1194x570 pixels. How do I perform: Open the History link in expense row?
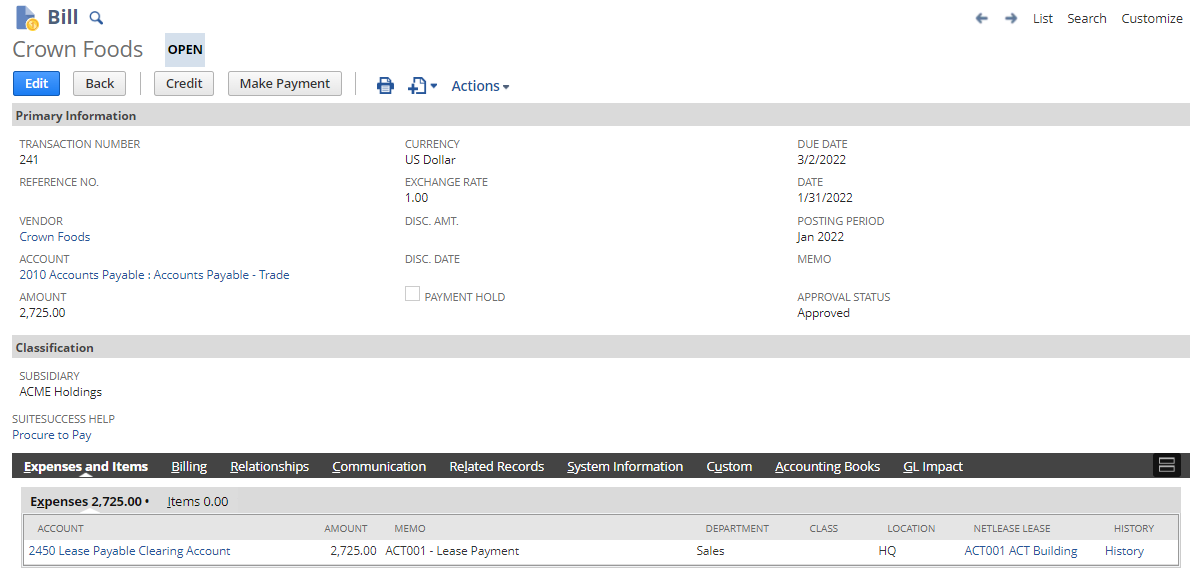click(x=1124, y=551)
